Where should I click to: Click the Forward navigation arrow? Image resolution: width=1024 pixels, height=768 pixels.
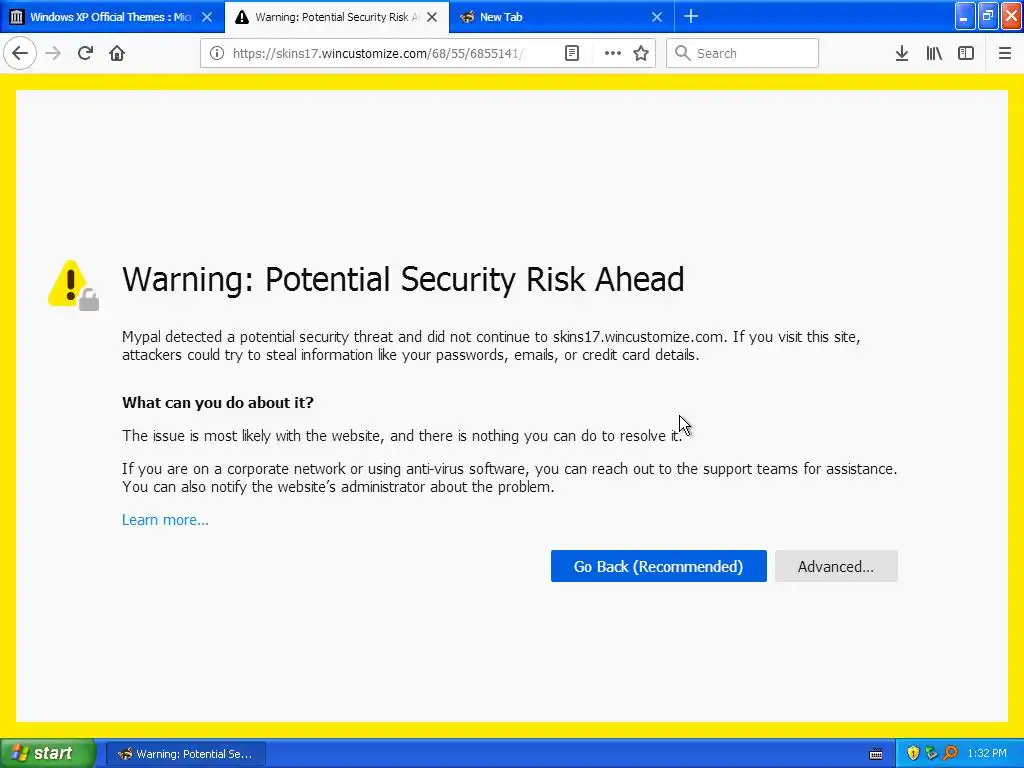pos(54,53)
